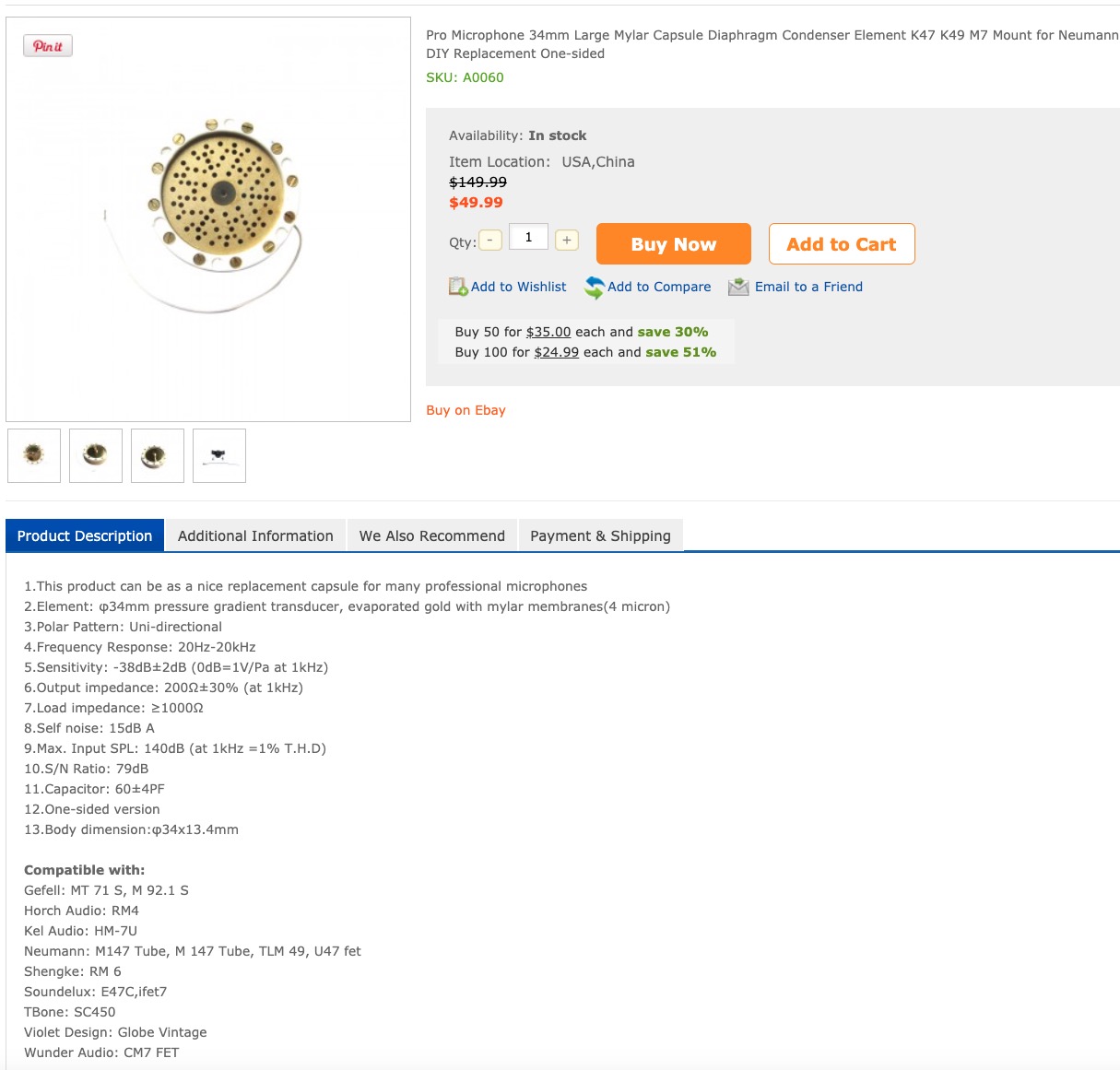Image resolution: width=1120 pixels, height=1070 pixels.
Task: Select the first product thumbnail
Action: coord(34,455)
